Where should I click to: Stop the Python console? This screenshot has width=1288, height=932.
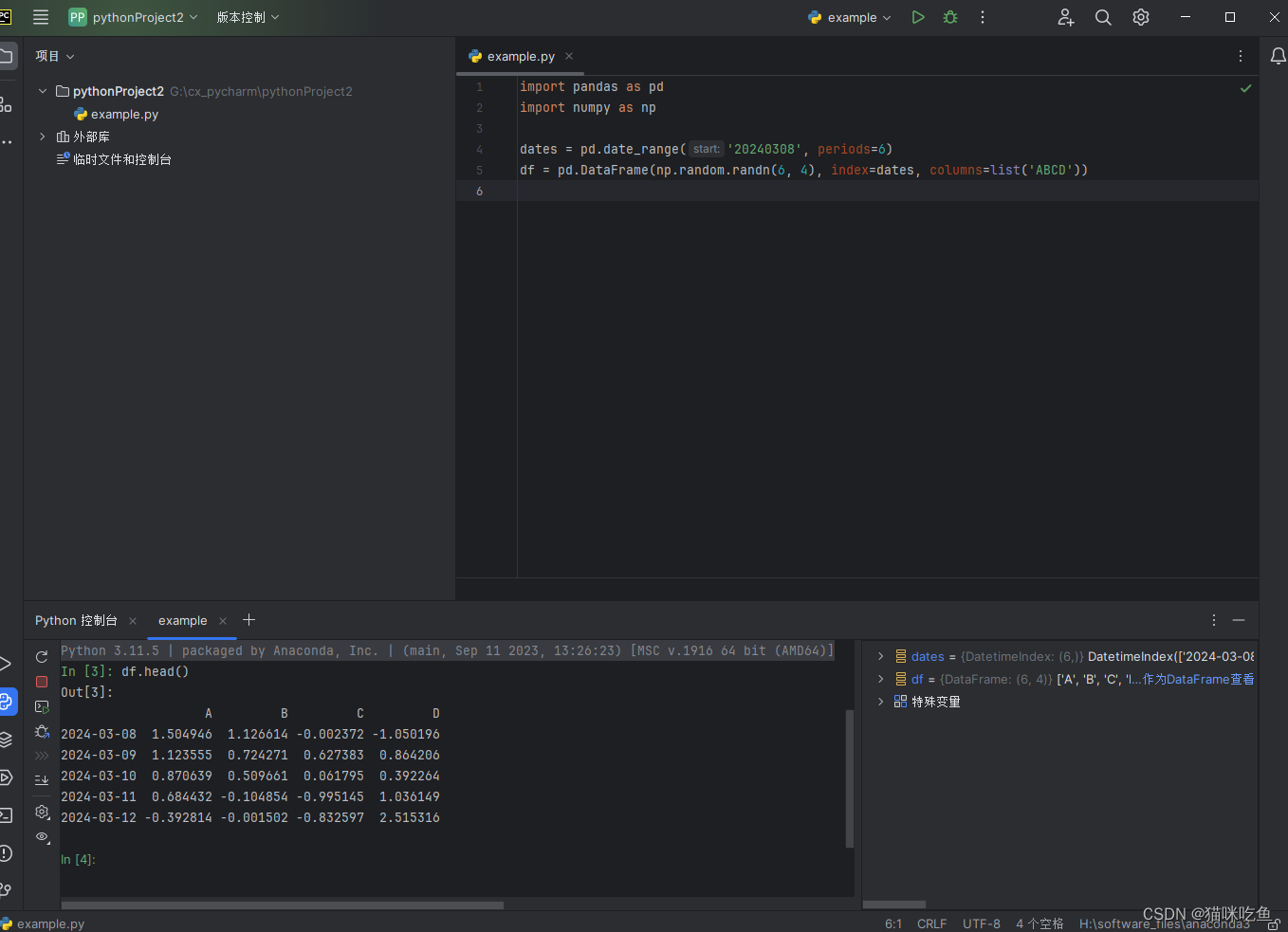pos(42,682)
